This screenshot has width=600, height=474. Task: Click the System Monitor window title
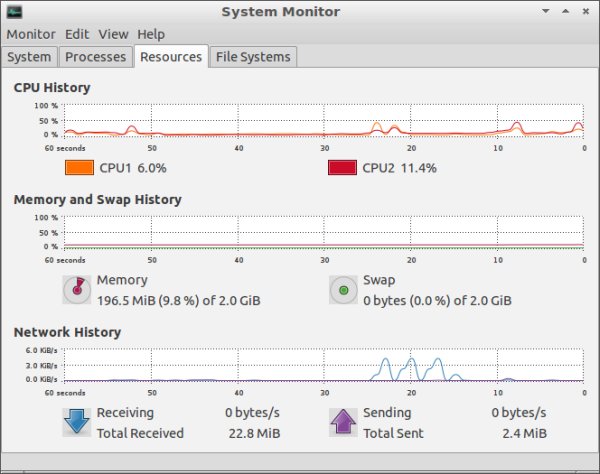click(280, 12)
